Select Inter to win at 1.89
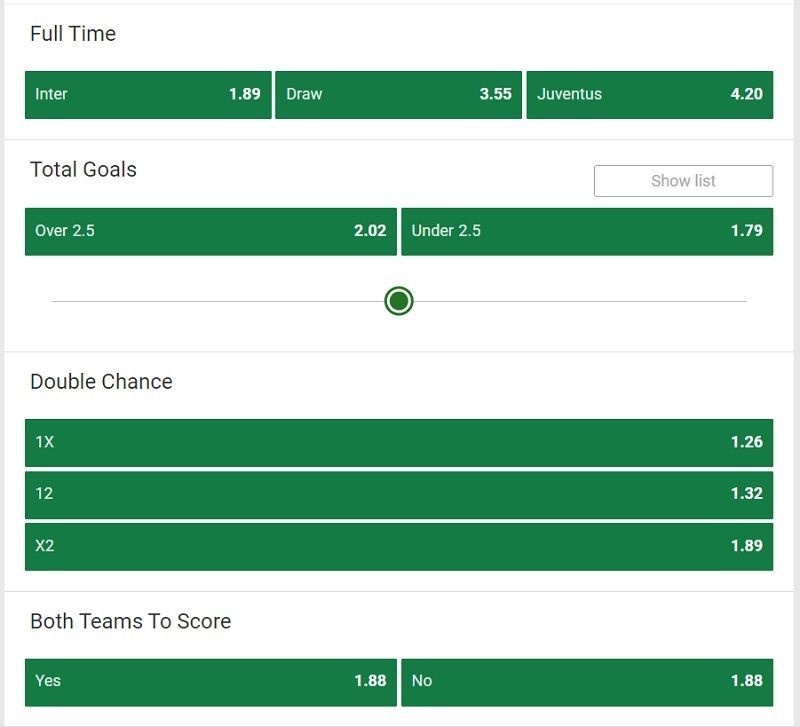 pyautogui.click(x=148, y=94)
